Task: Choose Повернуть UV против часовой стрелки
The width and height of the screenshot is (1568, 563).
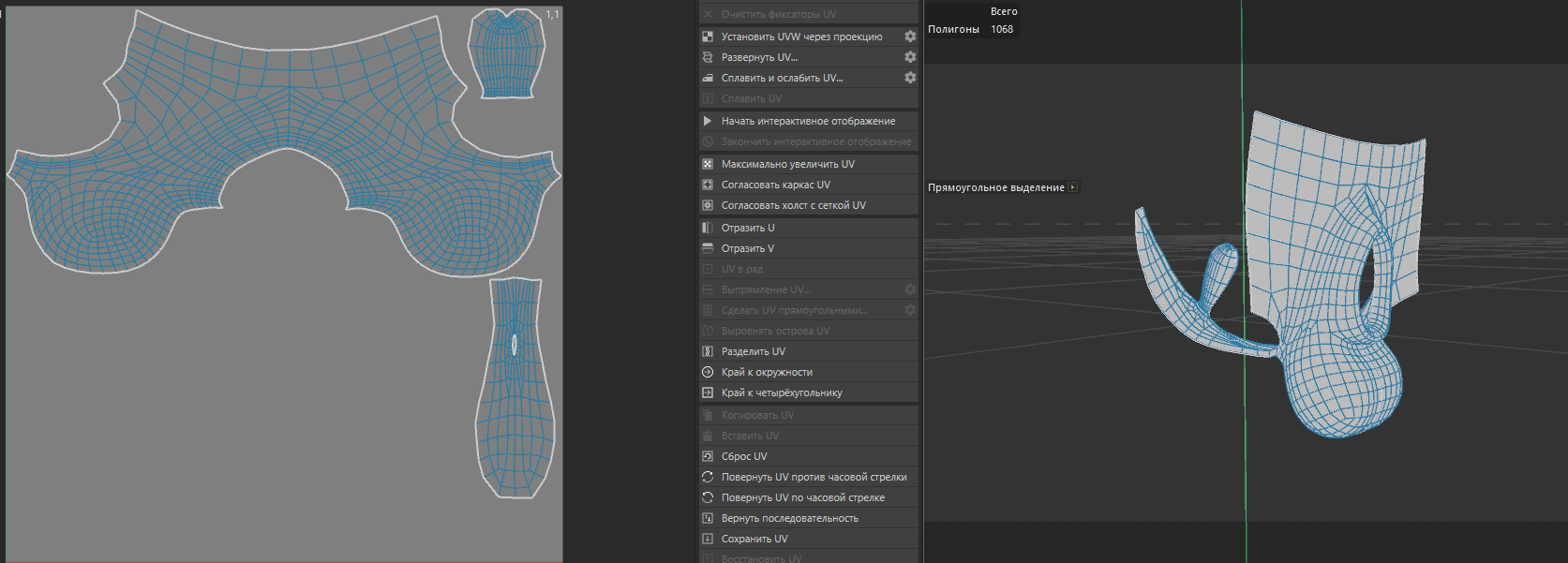Action: pos(808,477)
